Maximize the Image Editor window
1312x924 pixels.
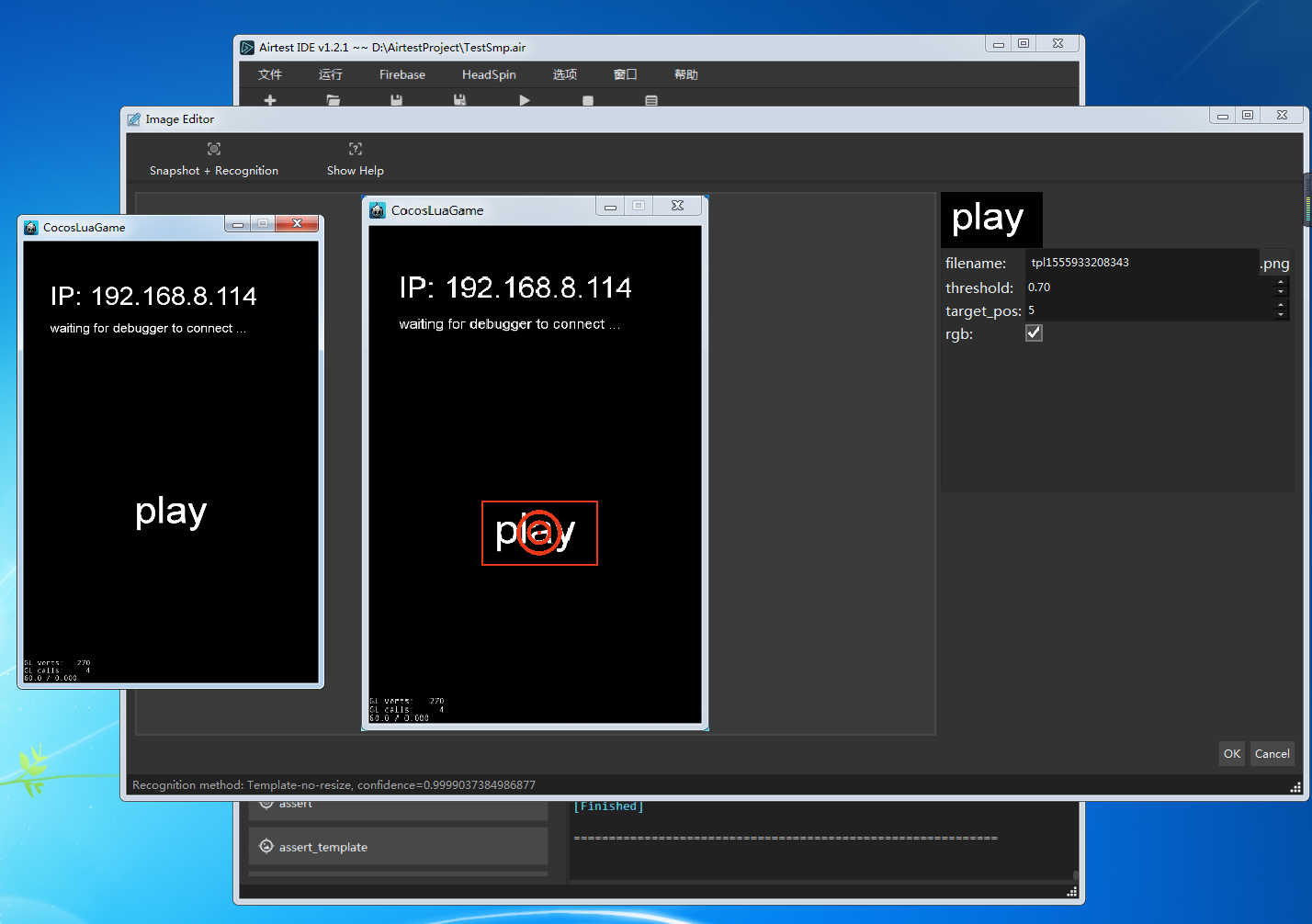pyautogui.click(x=1247, y=115)
